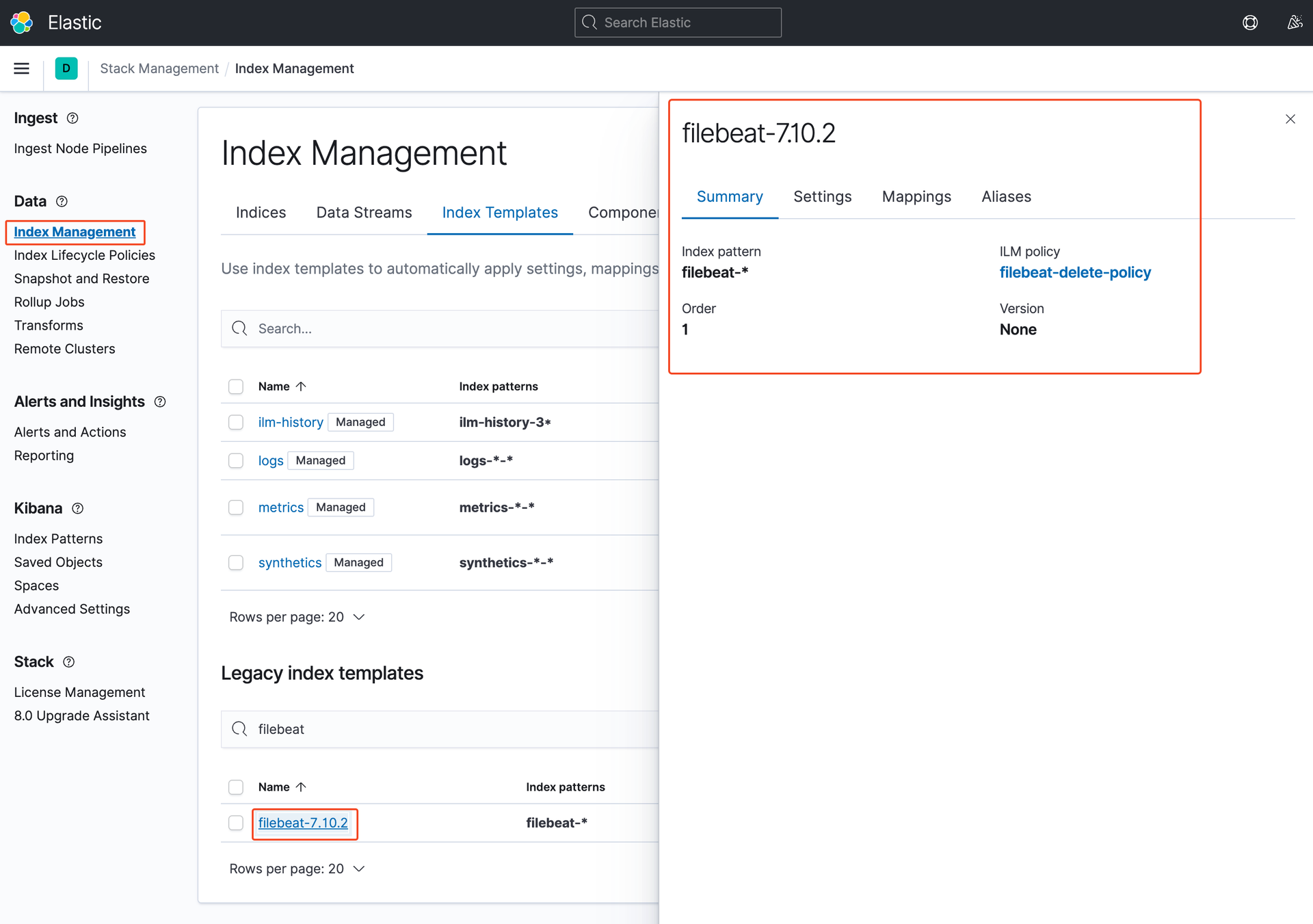Viewport: 1313px width, 924px height.
Task: Check the ilm-history template checkbox
Action: coord(236,422)
